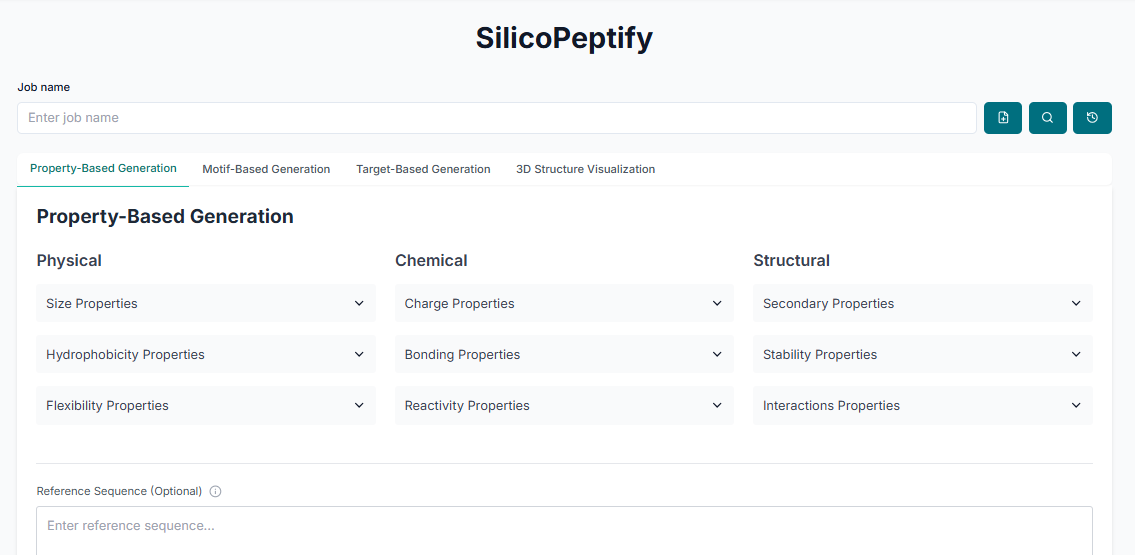The image size is (1135, 555).
Task: Click the search jobs magnifier icon
Action: pos(1047,118)
